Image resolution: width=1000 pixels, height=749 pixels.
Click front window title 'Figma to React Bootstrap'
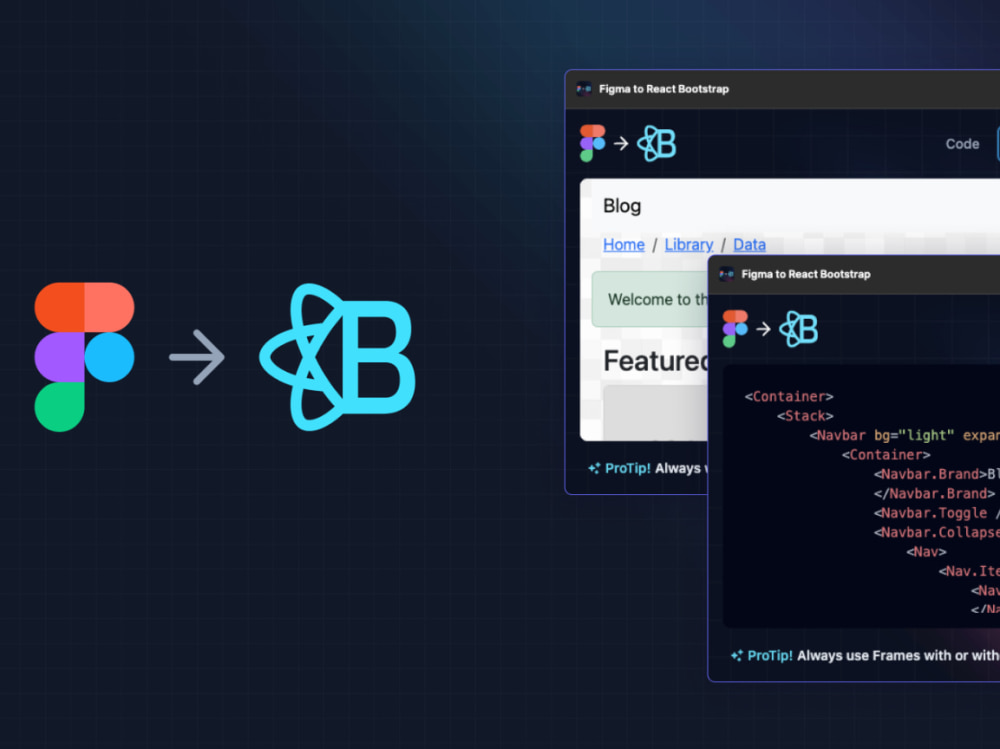coord(805,274)
